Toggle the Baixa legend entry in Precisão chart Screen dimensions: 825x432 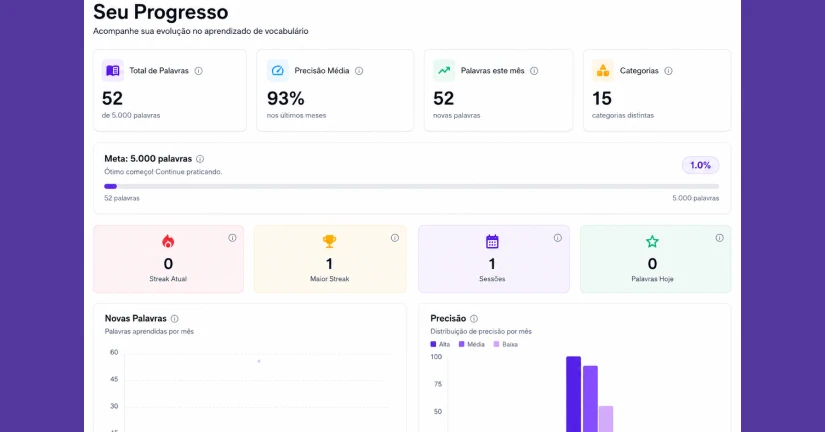coord(506,344)
